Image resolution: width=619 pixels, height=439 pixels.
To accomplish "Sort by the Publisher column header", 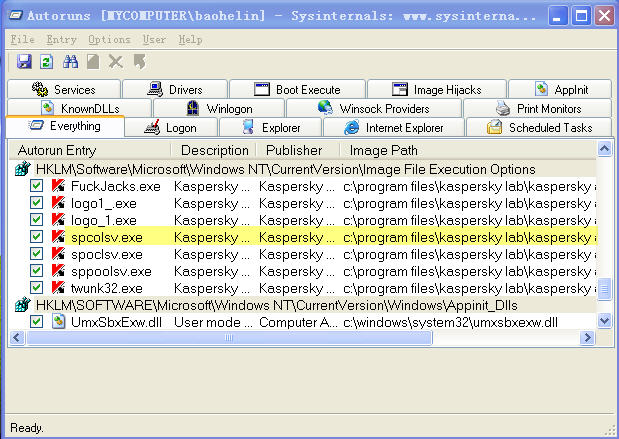I will click(294, 150).
